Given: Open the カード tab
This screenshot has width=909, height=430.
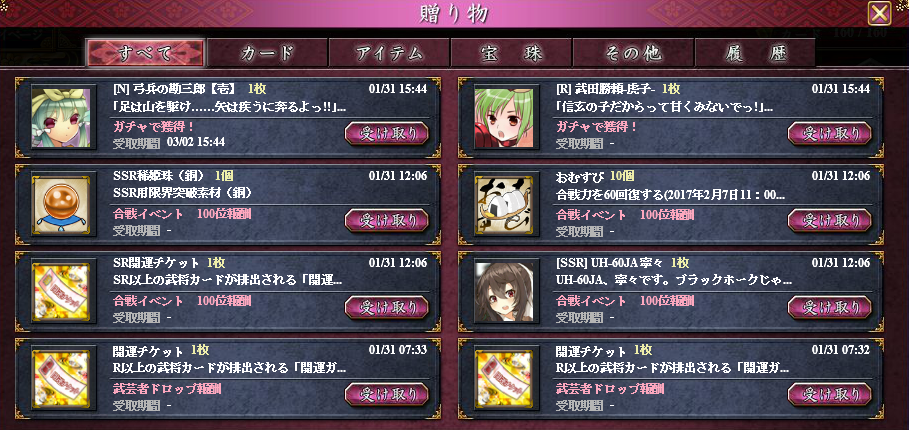Looking at the screenshot, I should coord(267,53).
